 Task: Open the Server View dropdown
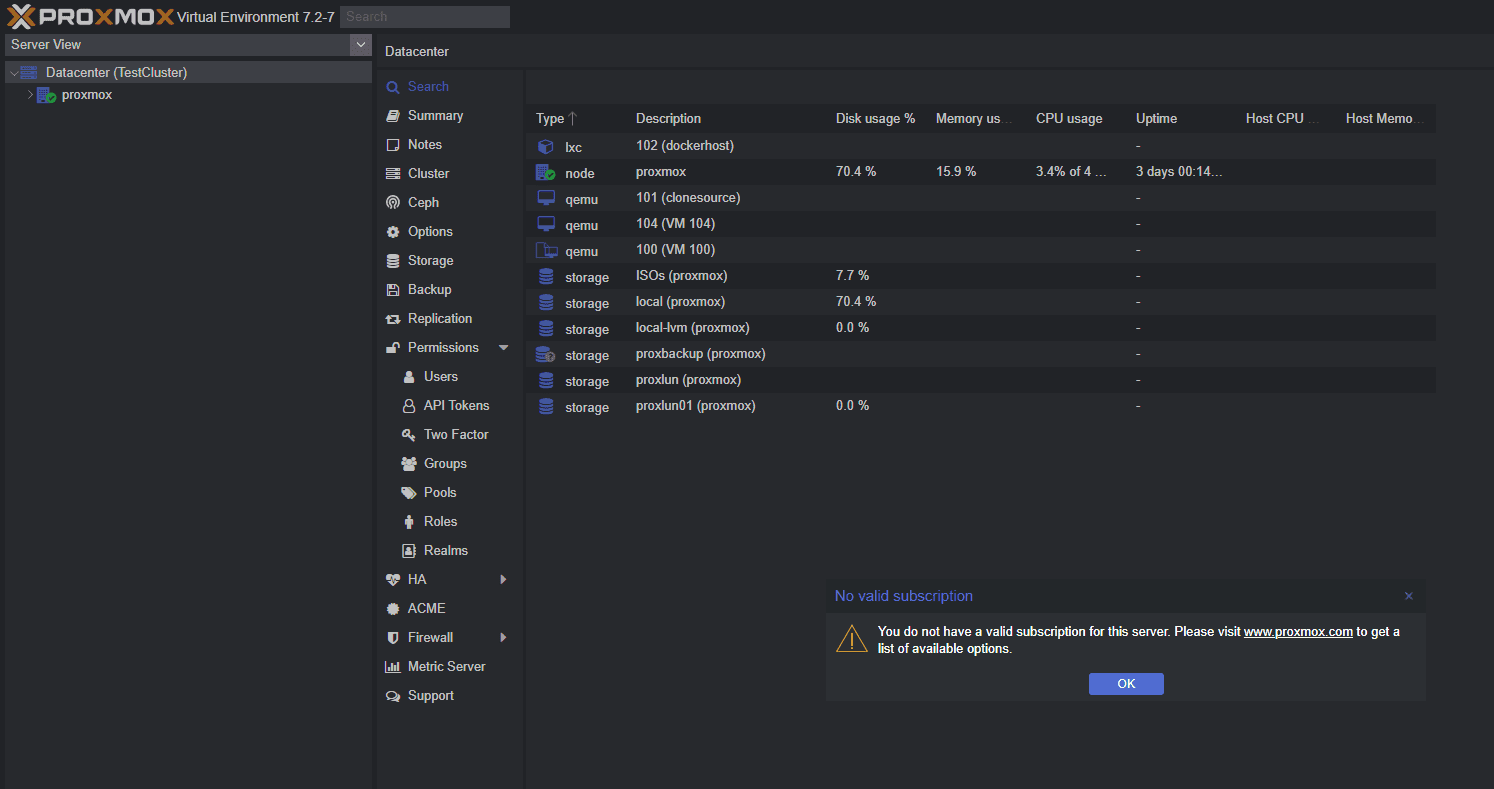tap(361, 45)
